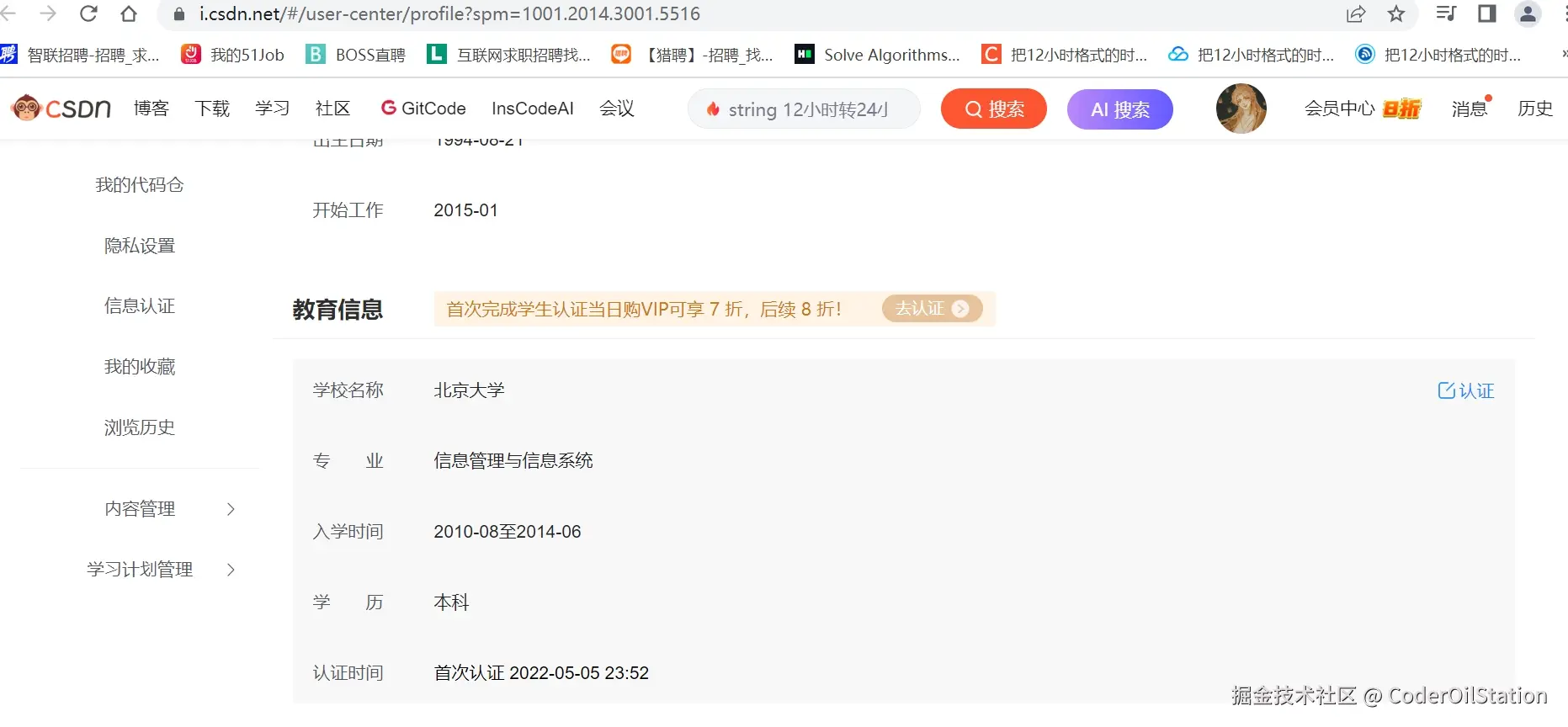This screenshot has width=1568, height=727.
Task: Bookmark this page with the star icon
Action: (x=1396, y=13)
